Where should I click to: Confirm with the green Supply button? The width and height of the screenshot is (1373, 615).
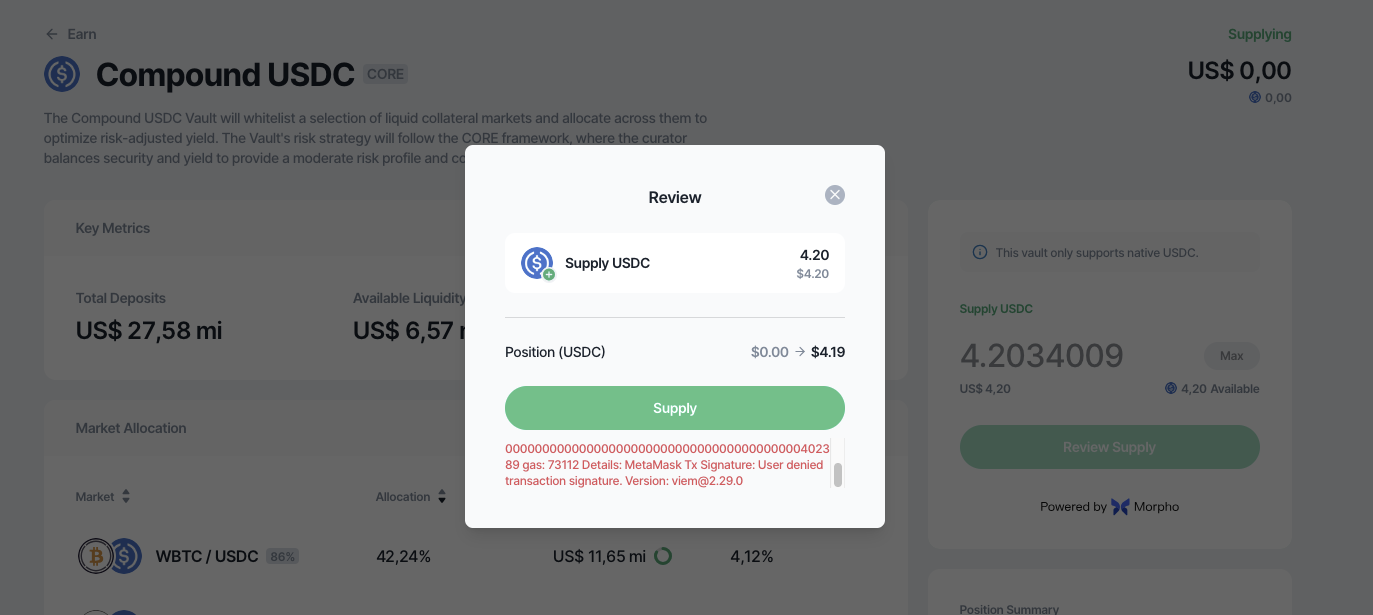point(675,408)
